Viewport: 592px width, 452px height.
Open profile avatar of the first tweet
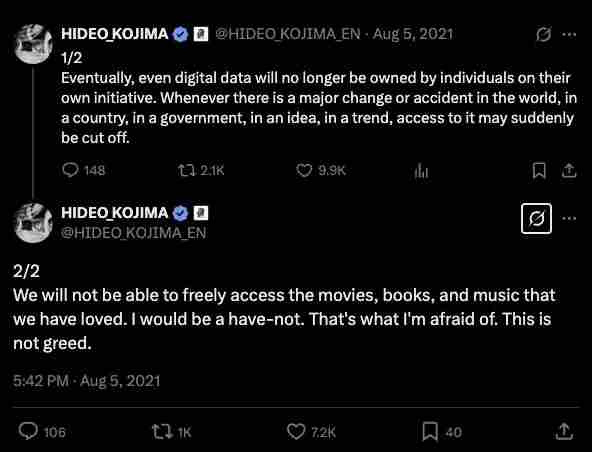click(x=33, y=44)
